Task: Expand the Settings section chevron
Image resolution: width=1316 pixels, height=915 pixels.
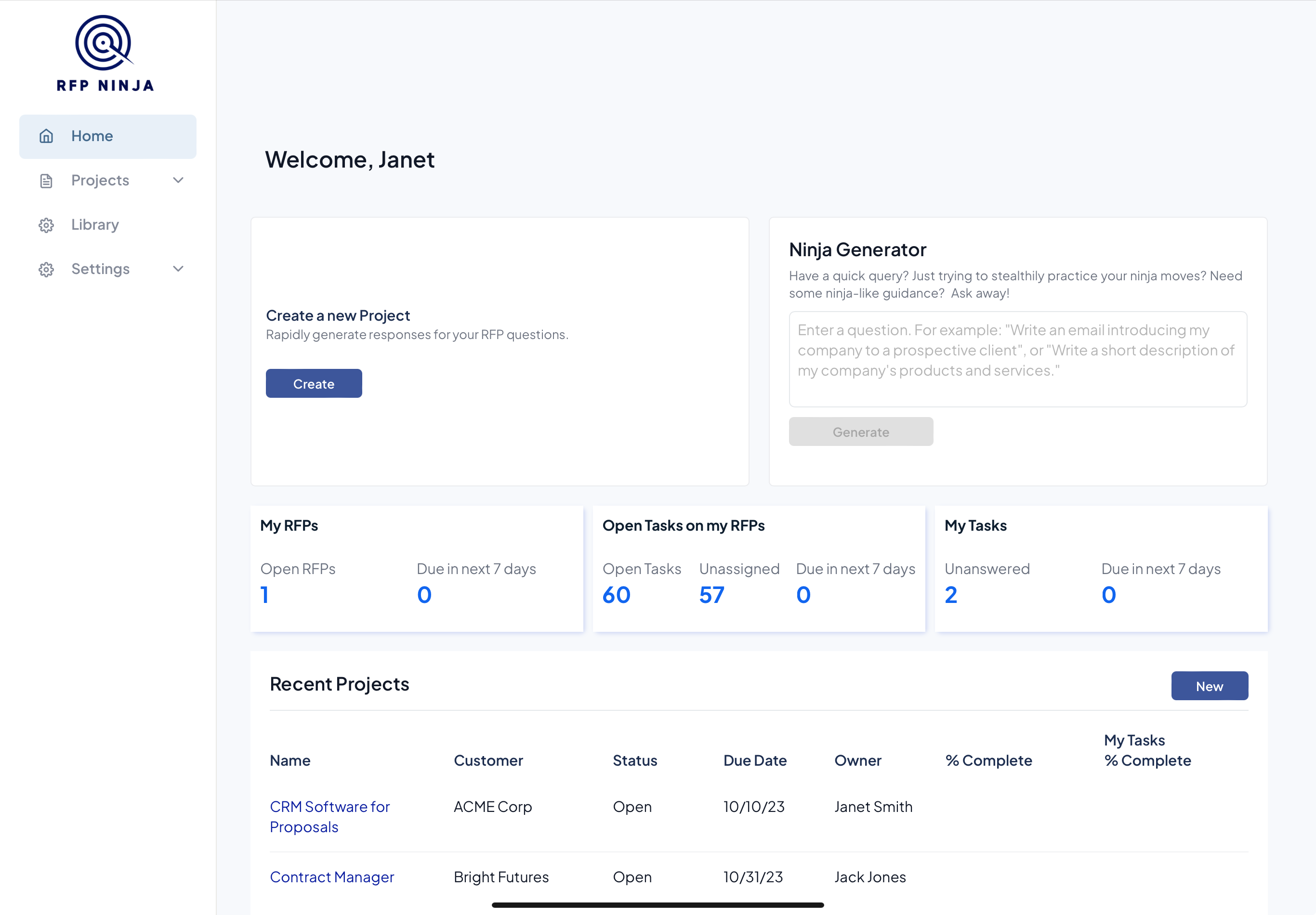Action: [178, 269]
